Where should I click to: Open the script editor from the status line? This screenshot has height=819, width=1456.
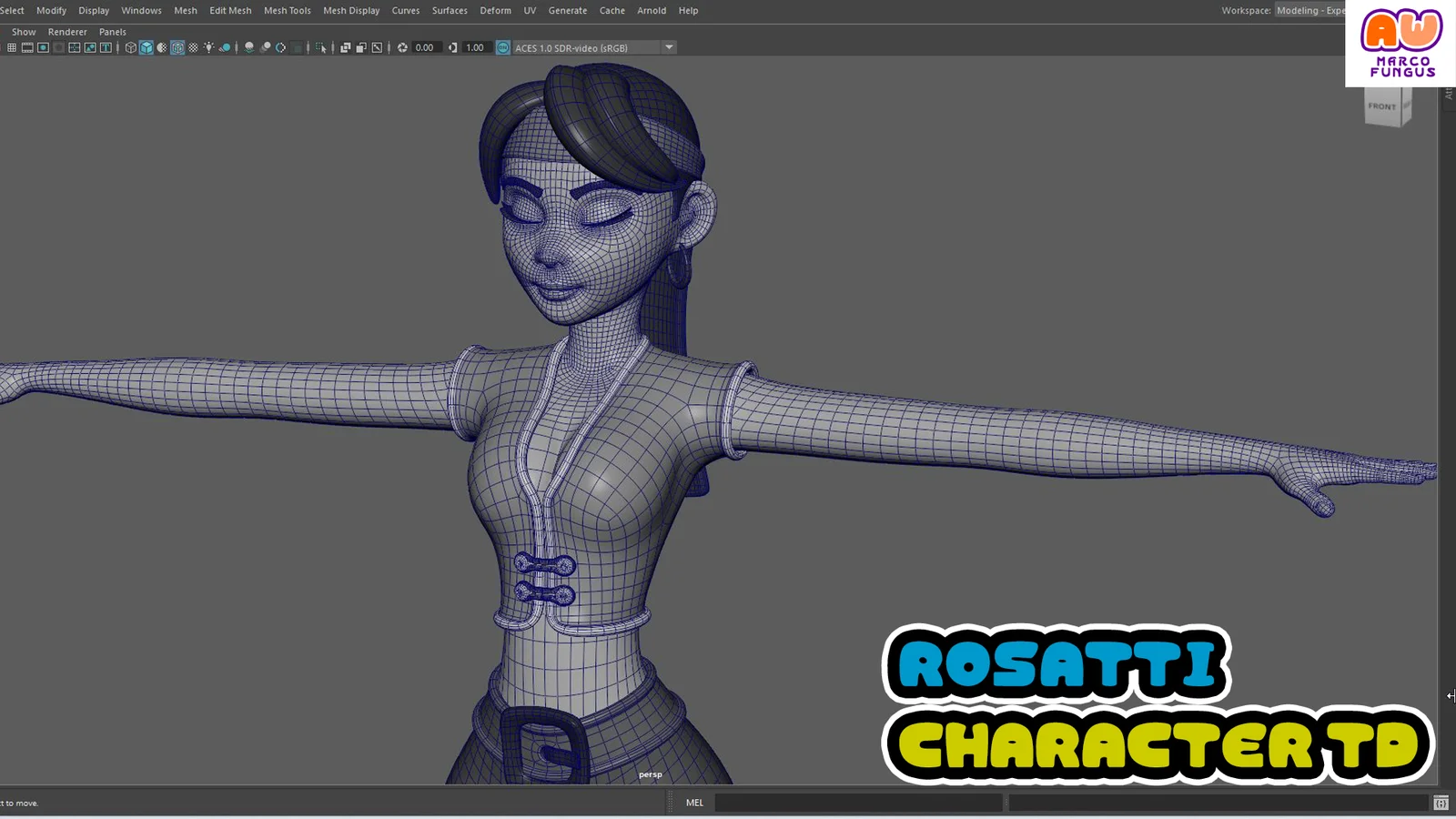tap(1441, 803)
